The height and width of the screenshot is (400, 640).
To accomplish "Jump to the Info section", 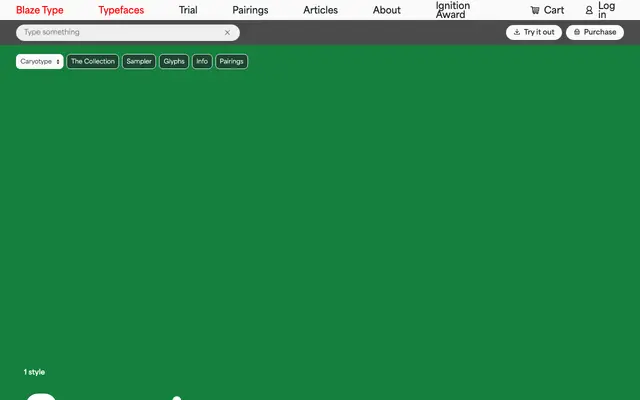I will 202,62.
